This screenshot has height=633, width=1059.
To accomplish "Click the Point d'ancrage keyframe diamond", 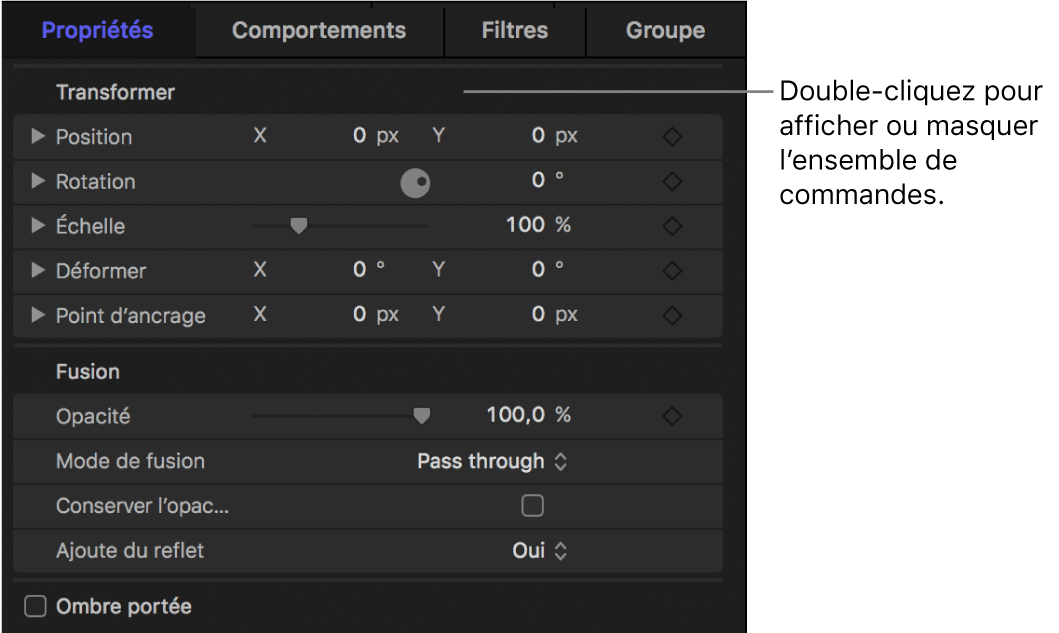I will click(672, 316).
